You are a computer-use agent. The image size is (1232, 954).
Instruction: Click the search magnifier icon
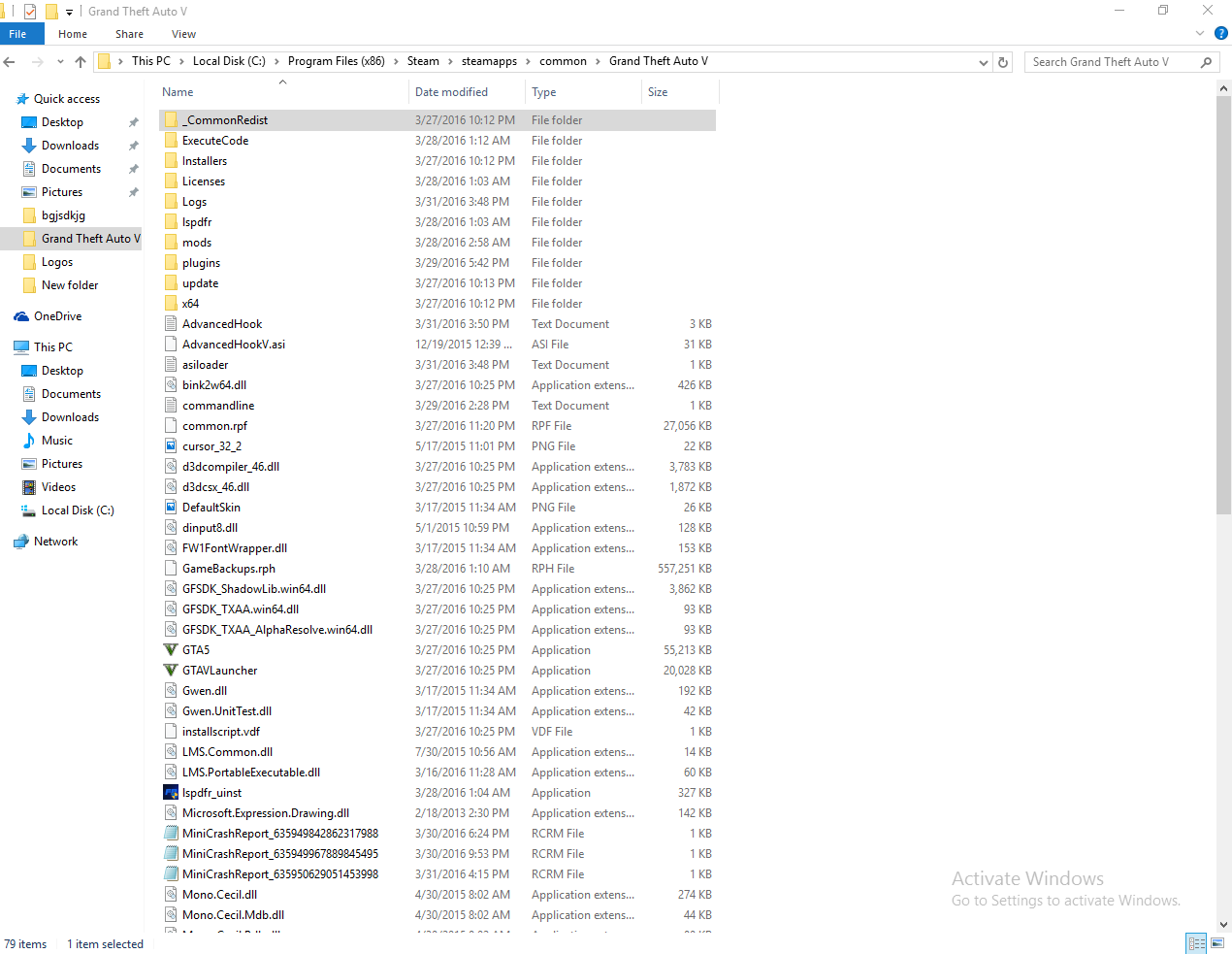(1206, 62)
